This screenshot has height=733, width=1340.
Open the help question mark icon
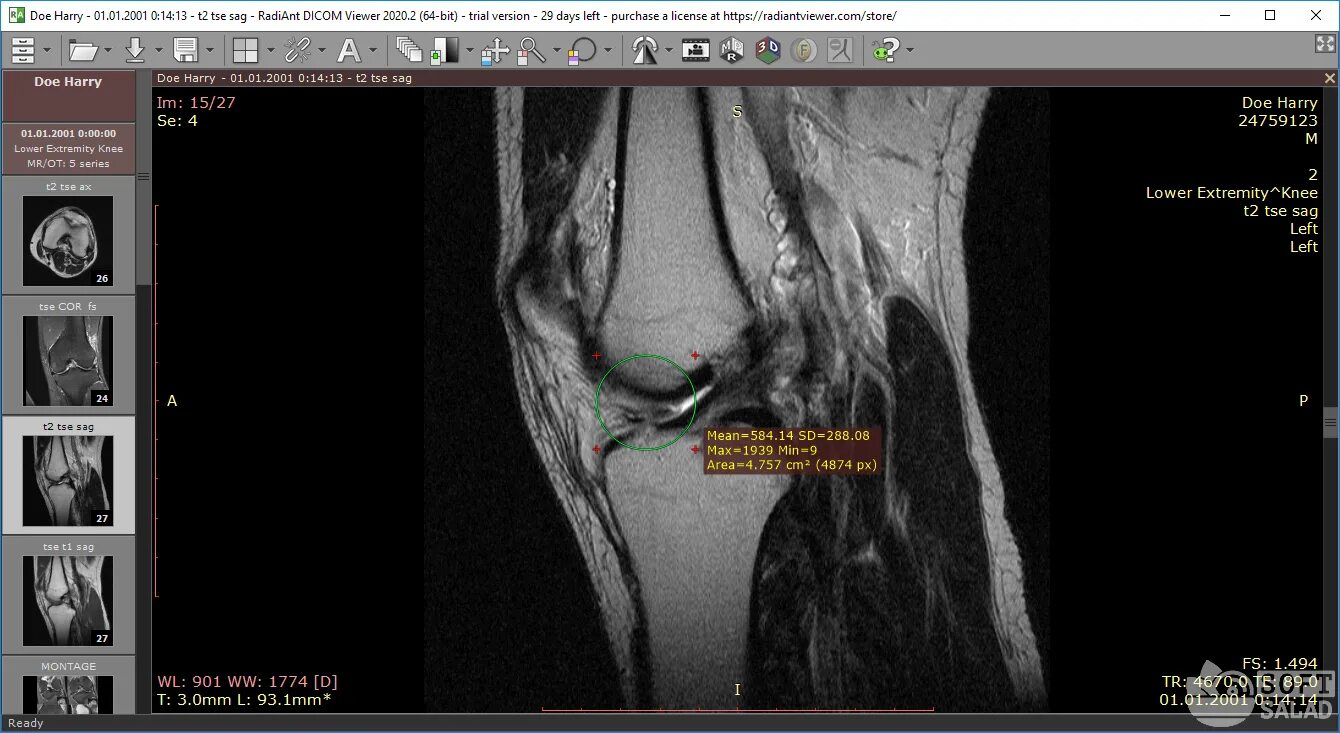(884, 50)
